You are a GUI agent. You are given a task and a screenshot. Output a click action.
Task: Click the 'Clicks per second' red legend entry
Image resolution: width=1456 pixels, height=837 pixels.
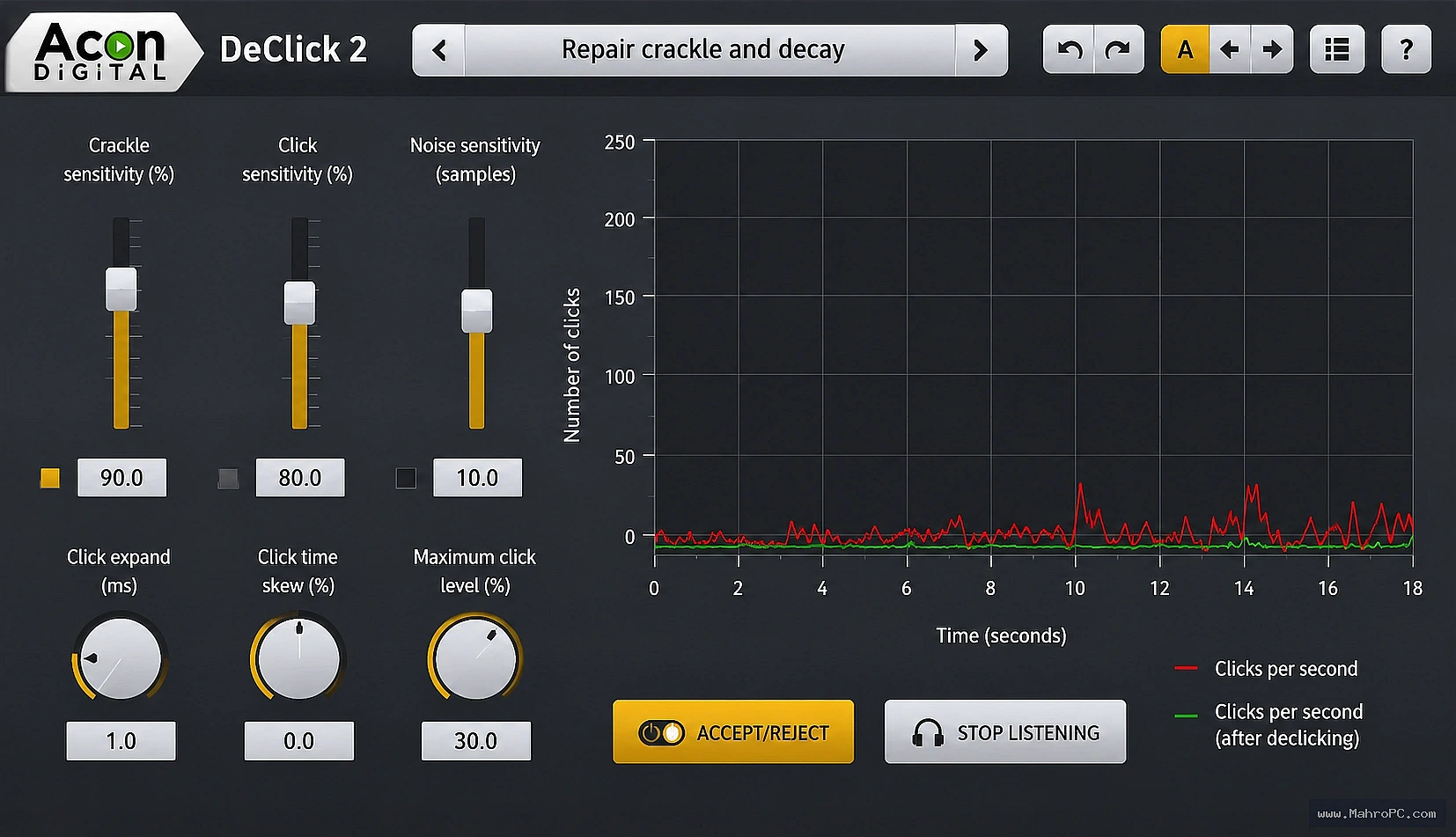pos(1266,669)
